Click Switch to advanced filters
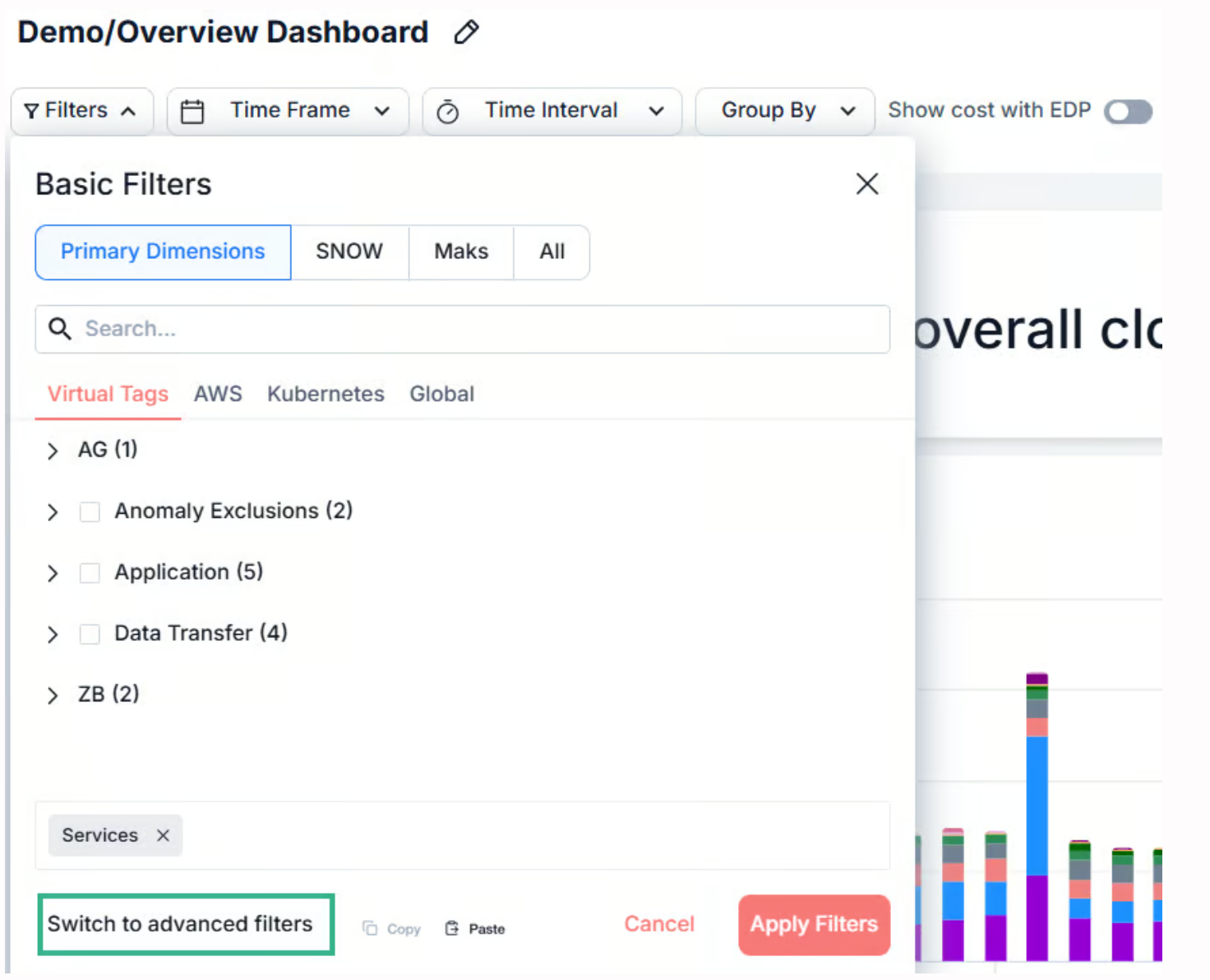This screenshot has width=1210, height=980. (180, 924)
